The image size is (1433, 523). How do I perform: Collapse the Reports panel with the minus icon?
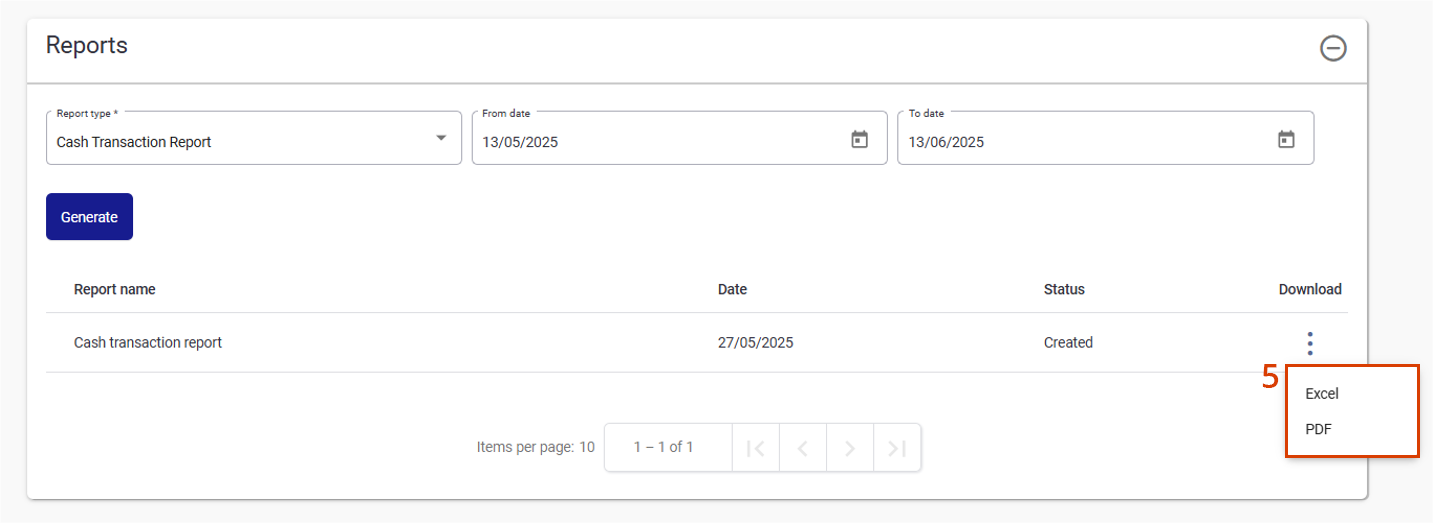pos(1332,48)
